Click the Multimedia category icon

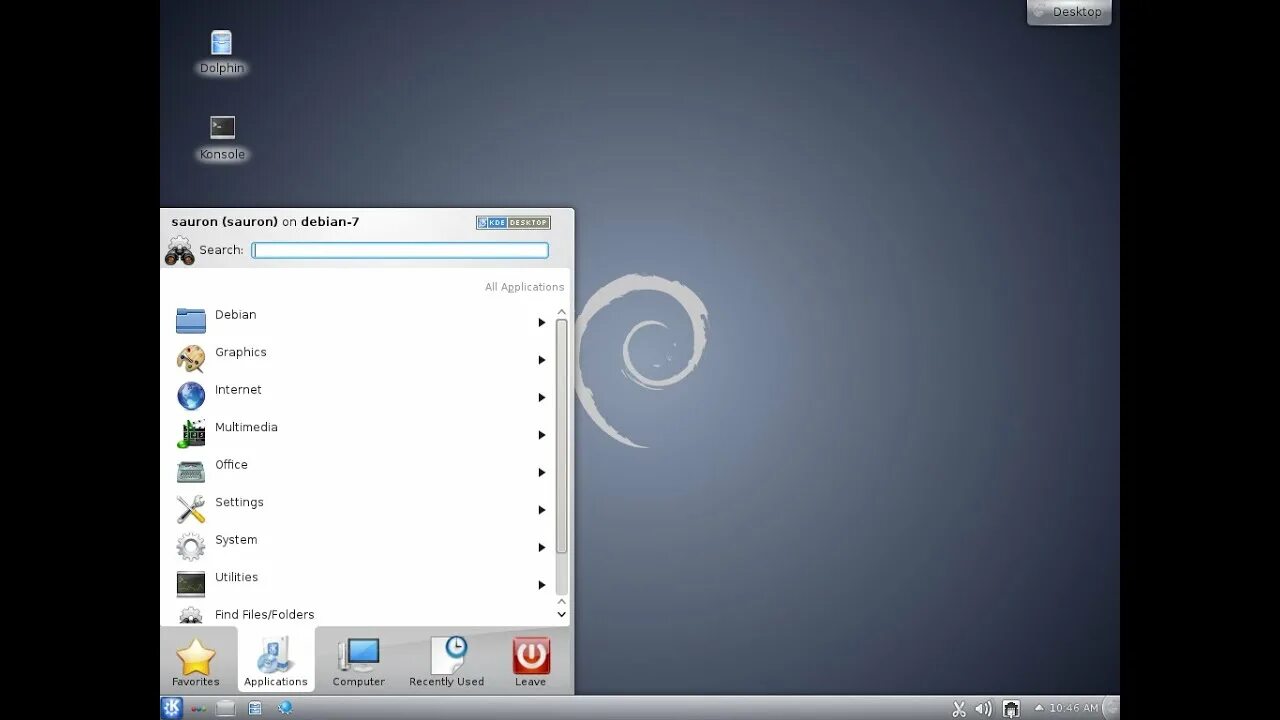click(x=191, y=433)
